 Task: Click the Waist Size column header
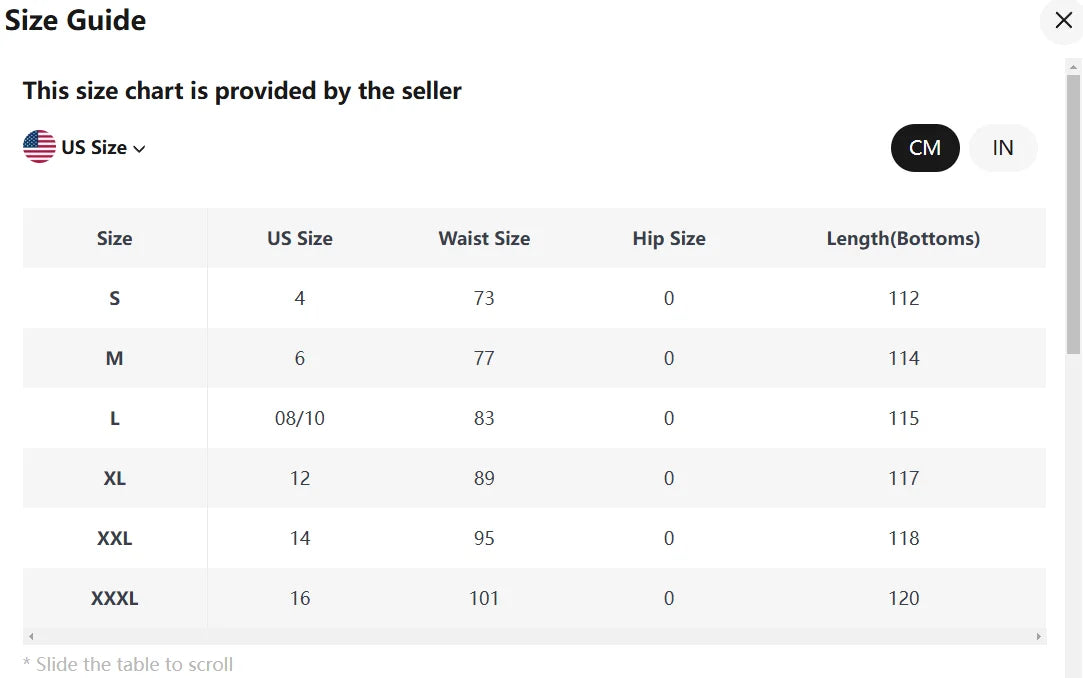(484, 238)
